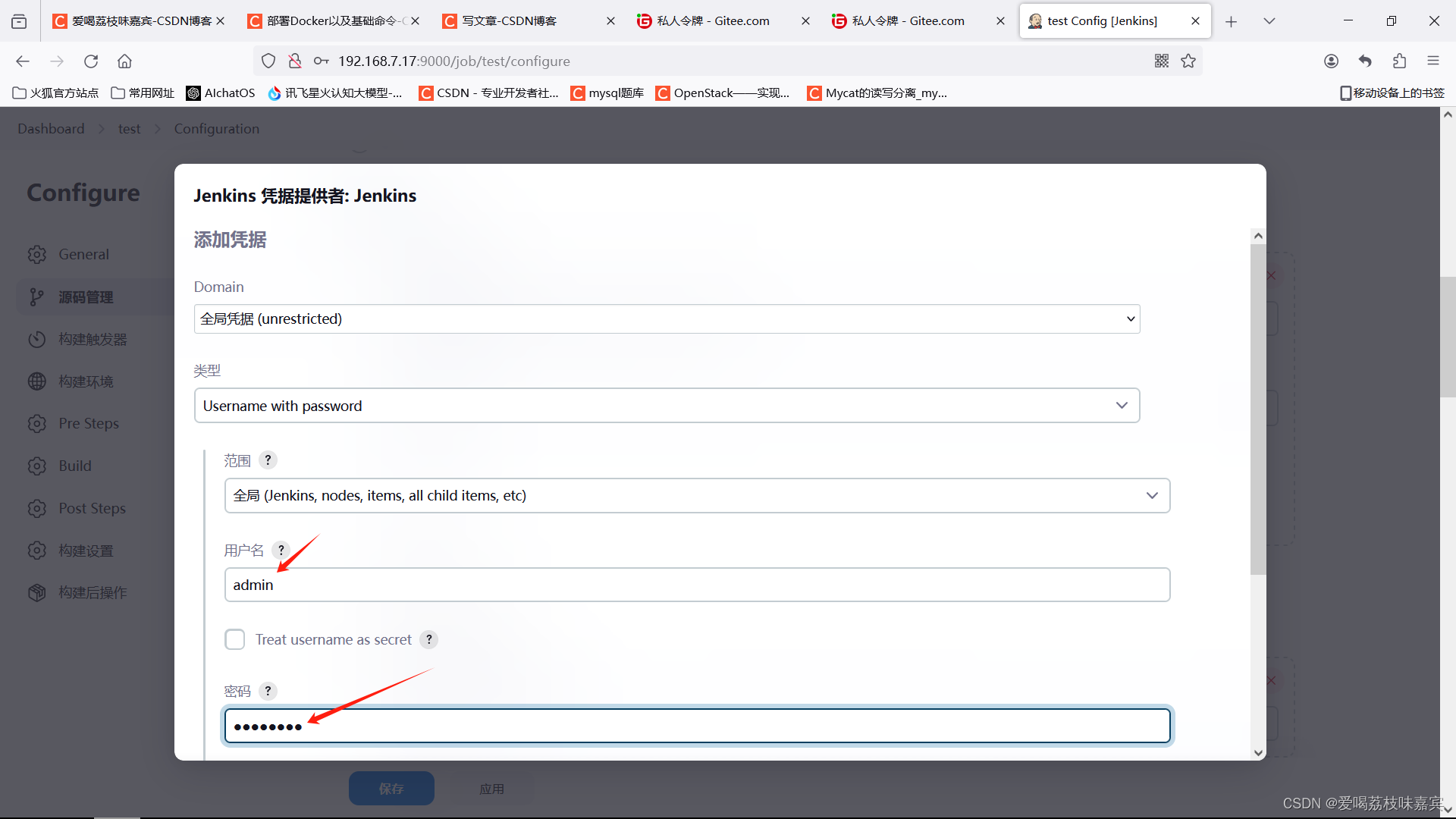
Task: Open the Mycat的读写分离 bookmark
Action: 878,93
